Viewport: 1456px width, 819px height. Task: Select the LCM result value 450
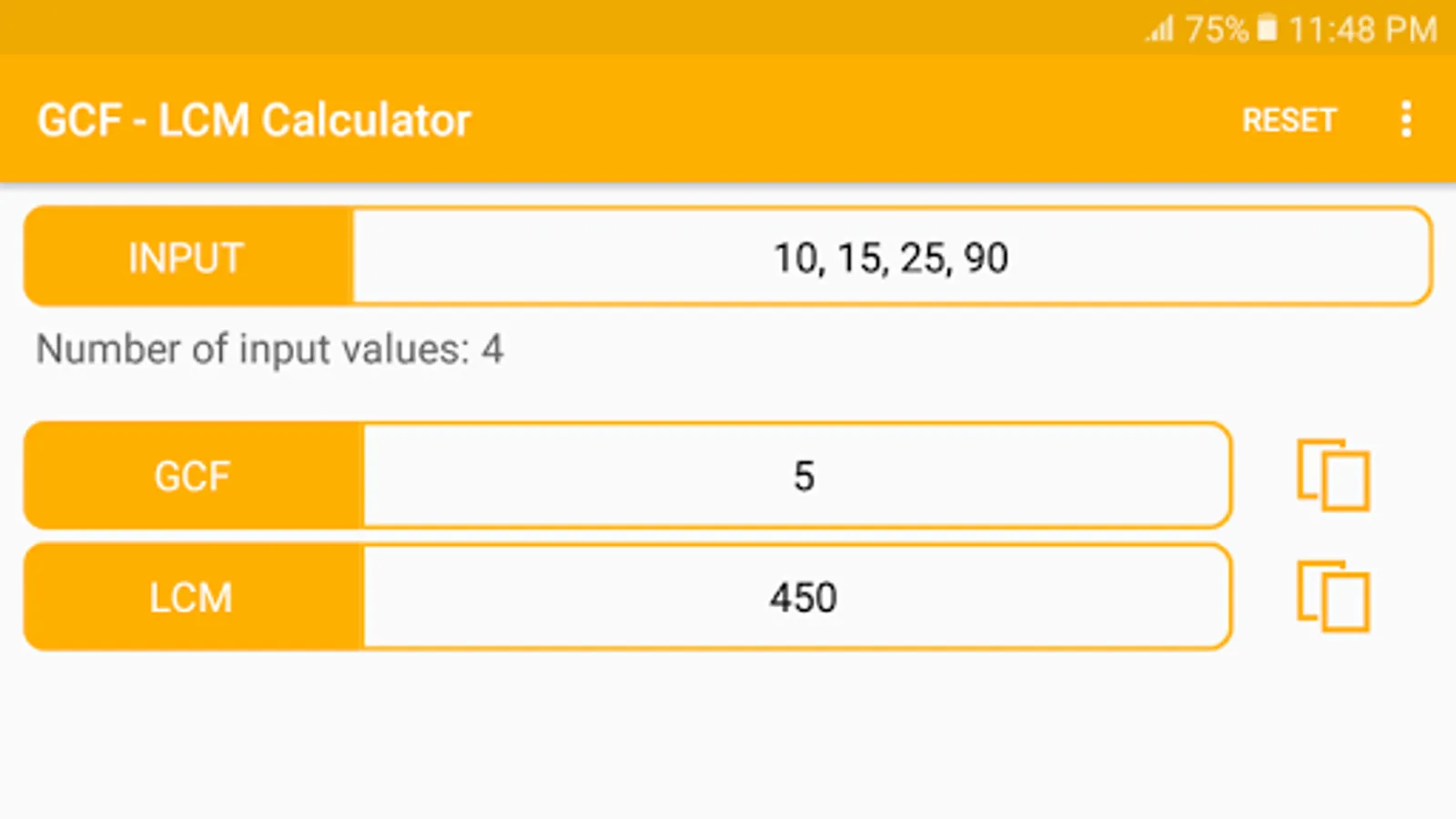pos(803,598)
